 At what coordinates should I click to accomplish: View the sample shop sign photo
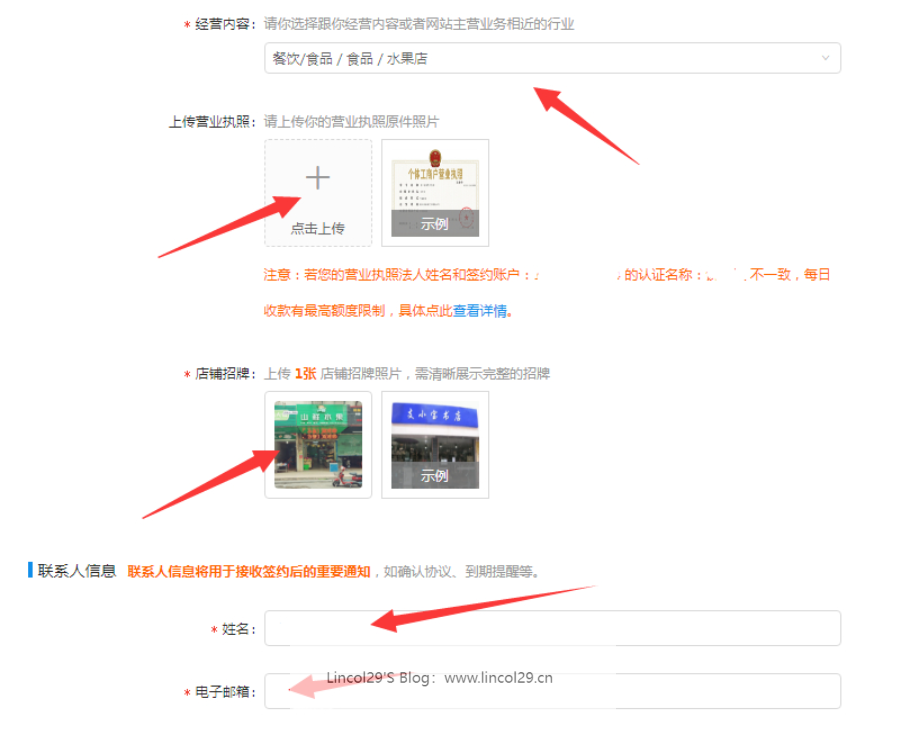pos(435,432)
